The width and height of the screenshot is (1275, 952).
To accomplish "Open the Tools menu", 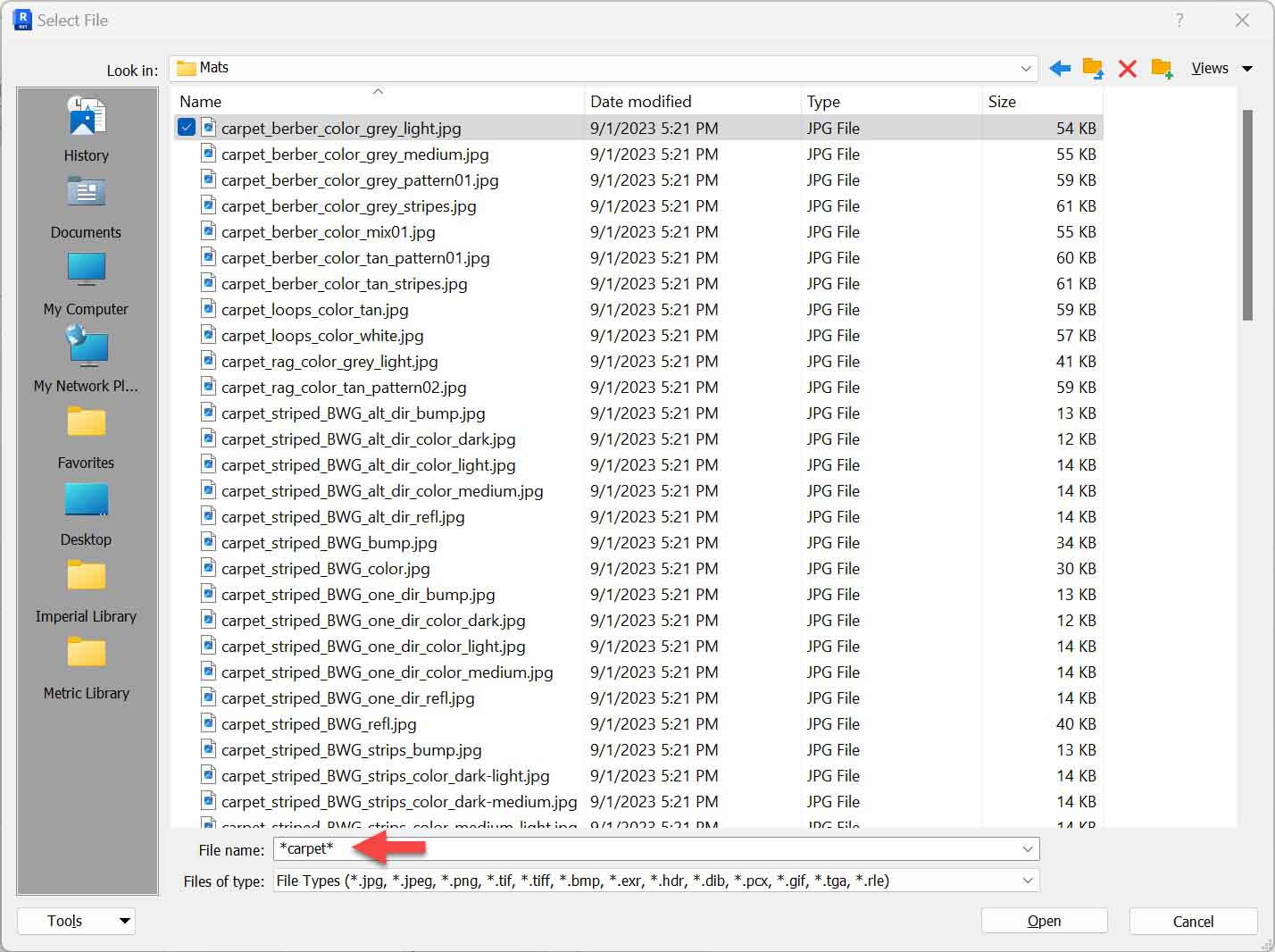I will tap(76, 921).
